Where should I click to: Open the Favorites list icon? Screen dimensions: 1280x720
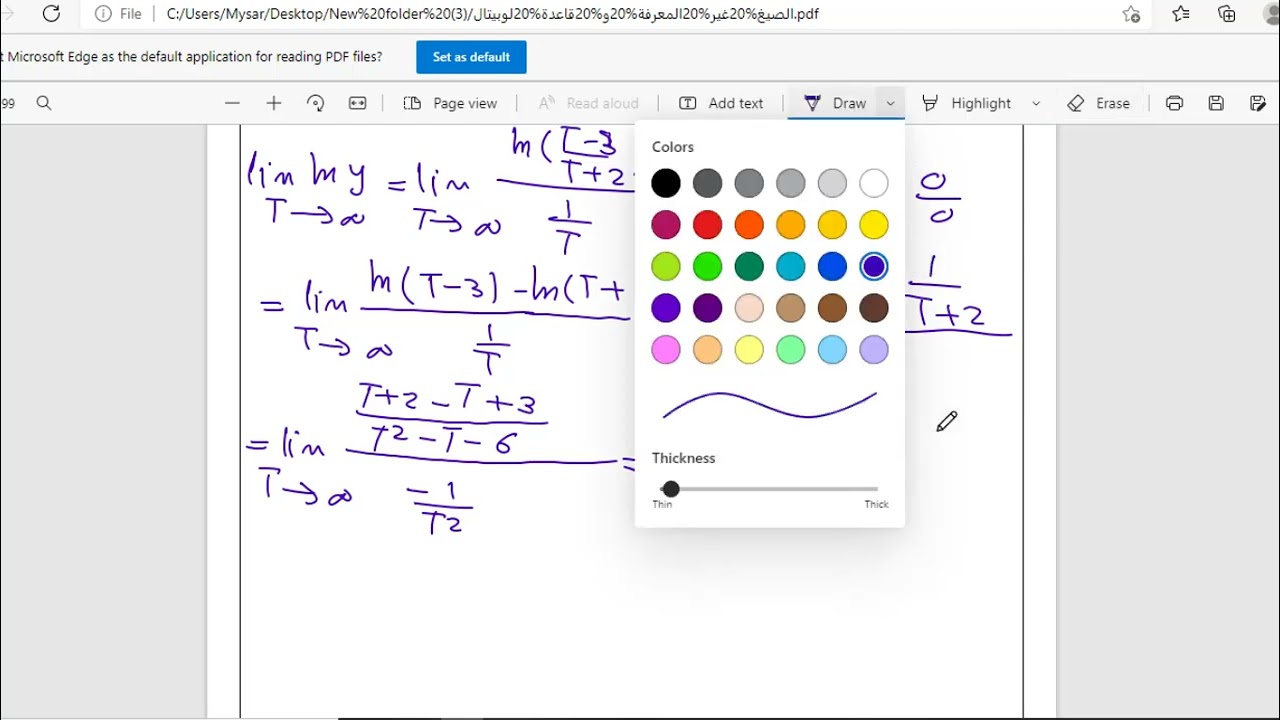pyautogui.click(x=1181, y=14)
